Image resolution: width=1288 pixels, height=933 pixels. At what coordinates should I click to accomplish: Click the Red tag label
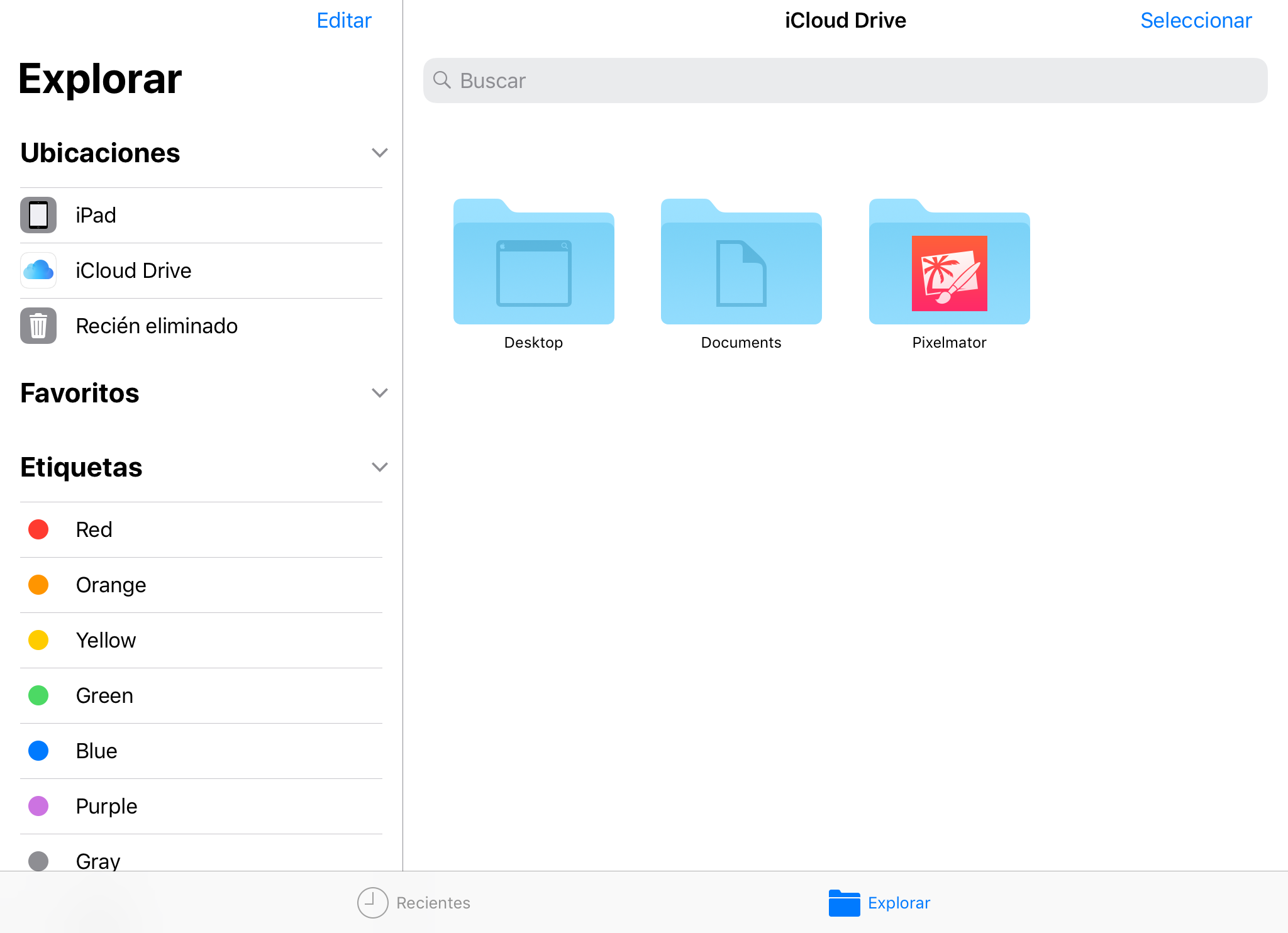coord(94,529)
